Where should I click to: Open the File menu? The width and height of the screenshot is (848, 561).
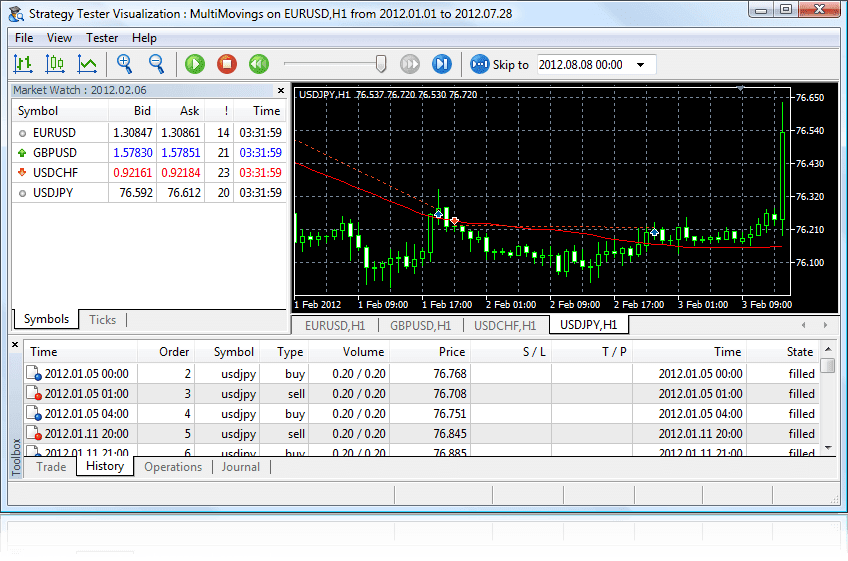coord(24,38)
